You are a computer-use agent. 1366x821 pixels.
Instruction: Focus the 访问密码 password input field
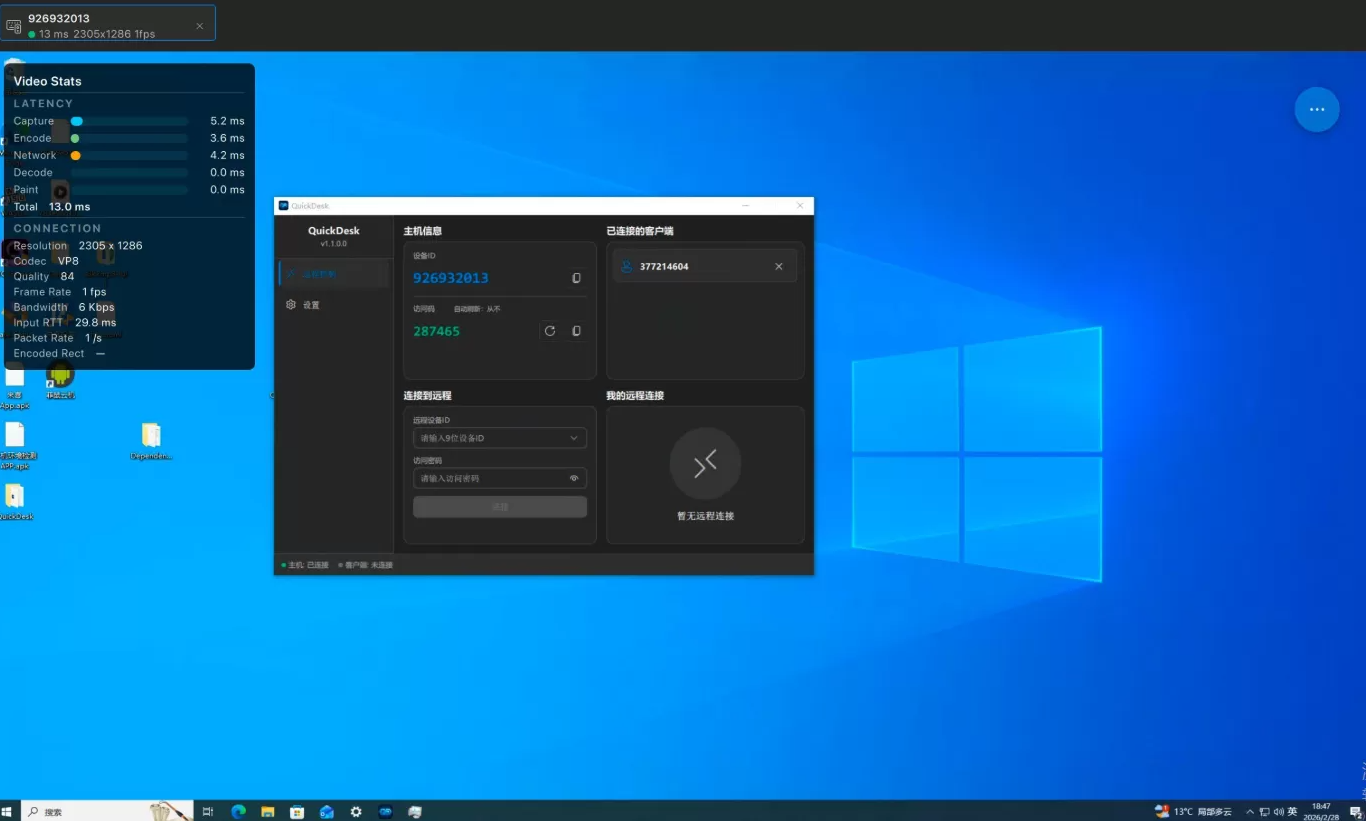click(x=500, y=478)
